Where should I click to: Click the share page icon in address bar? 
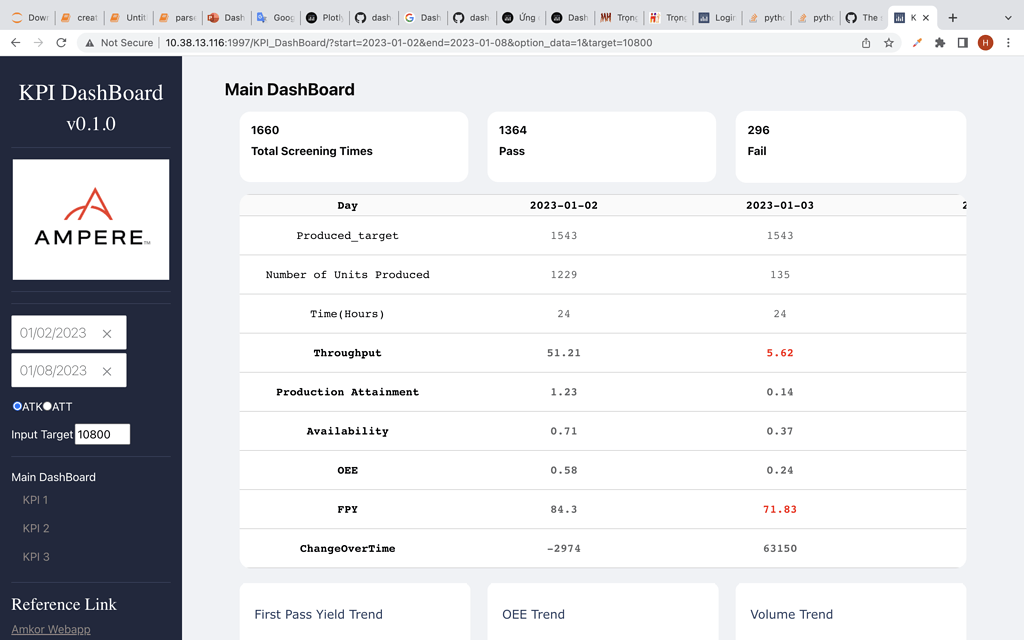tap(866, 43)
